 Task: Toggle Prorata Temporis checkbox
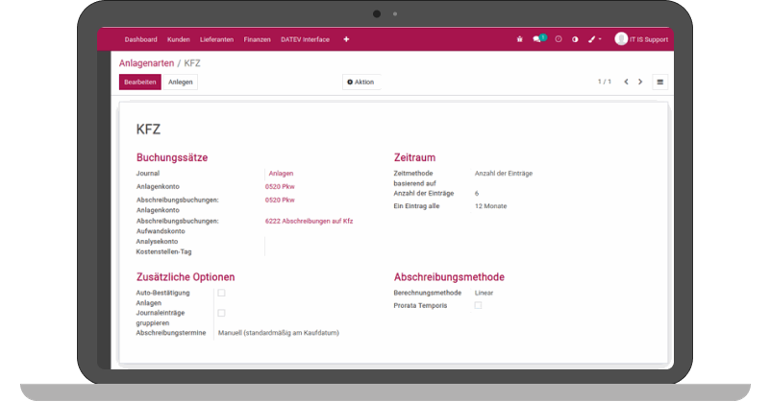click(x=478, y=305)
